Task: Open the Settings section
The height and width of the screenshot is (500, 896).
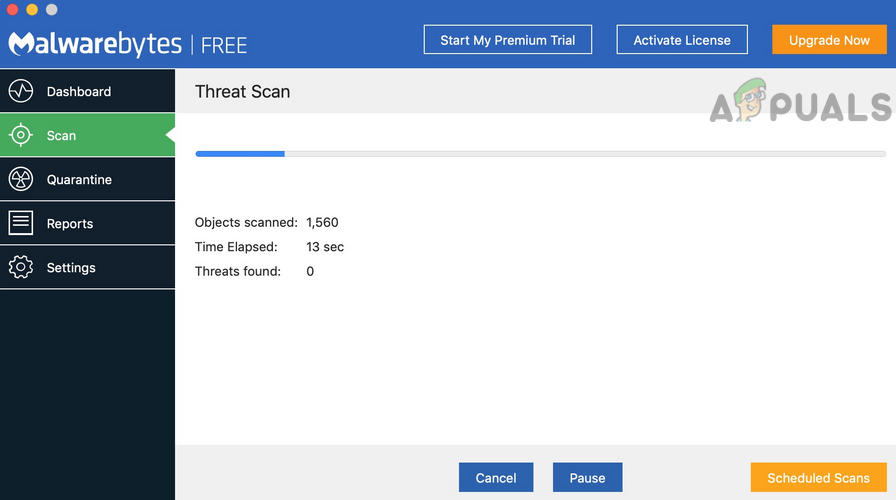Action: 87,267
